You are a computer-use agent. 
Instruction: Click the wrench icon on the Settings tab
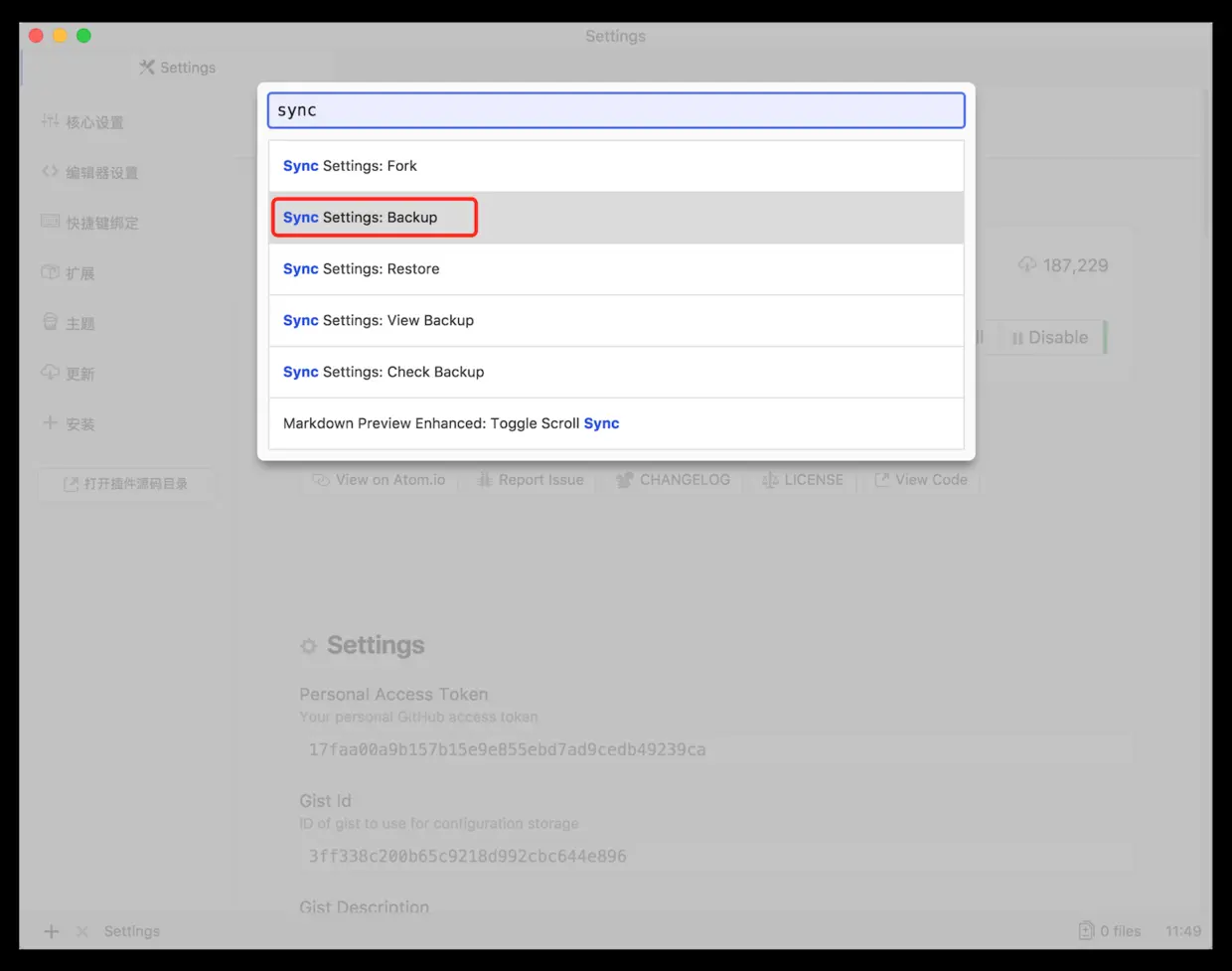[147, 67]
